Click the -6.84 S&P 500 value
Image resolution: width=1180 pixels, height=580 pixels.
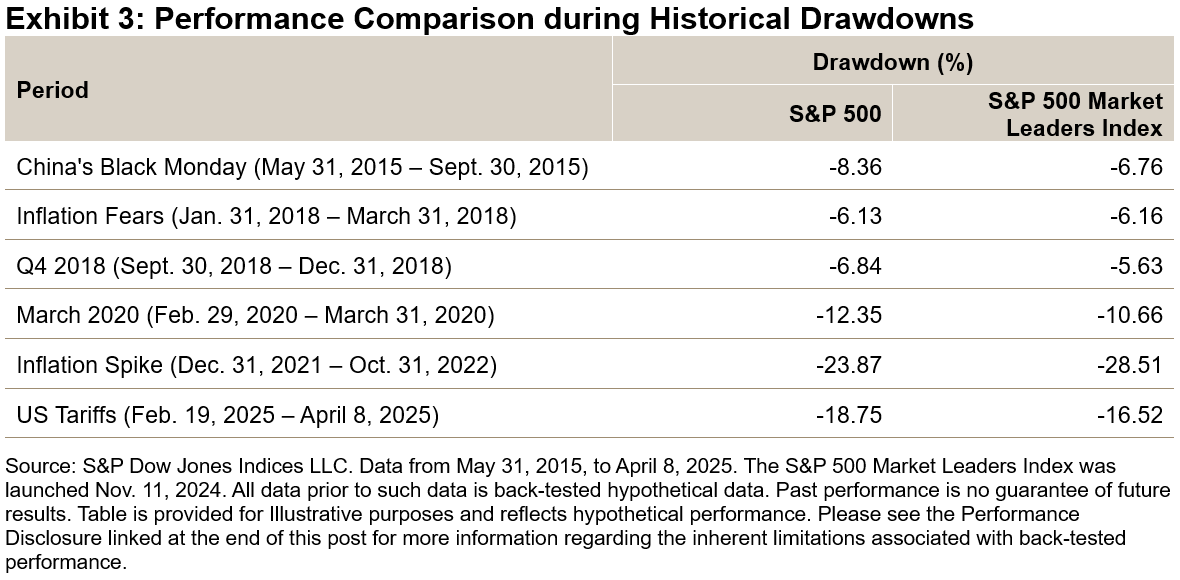click(855, 266)
